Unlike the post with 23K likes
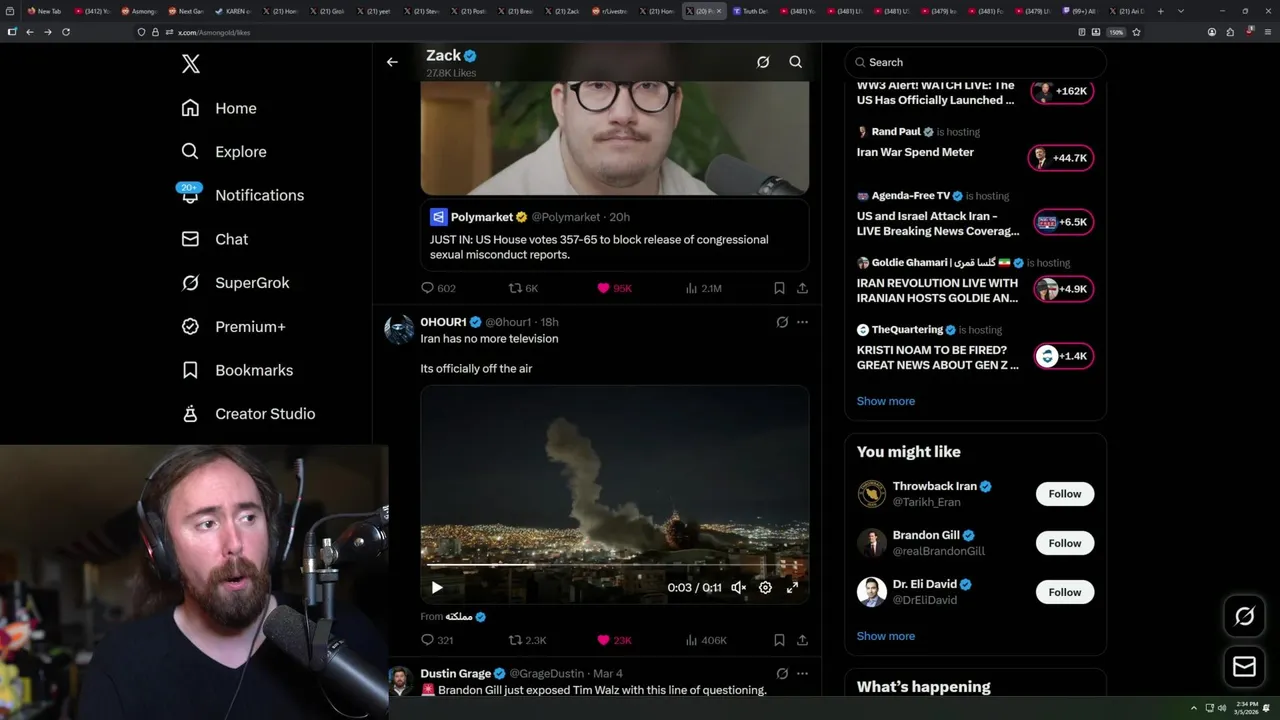1280x720 pixels. (x=614, y=640)
